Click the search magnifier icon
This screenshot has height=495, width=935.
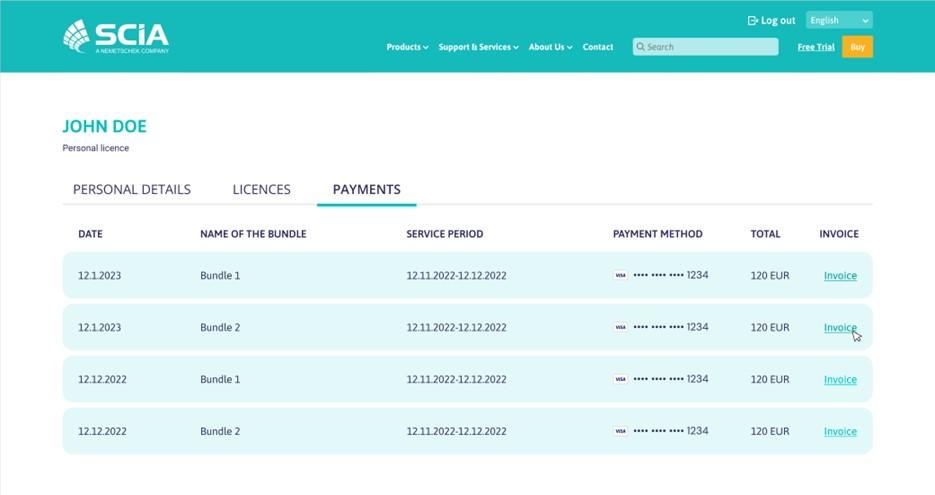[x=640, y=47]
